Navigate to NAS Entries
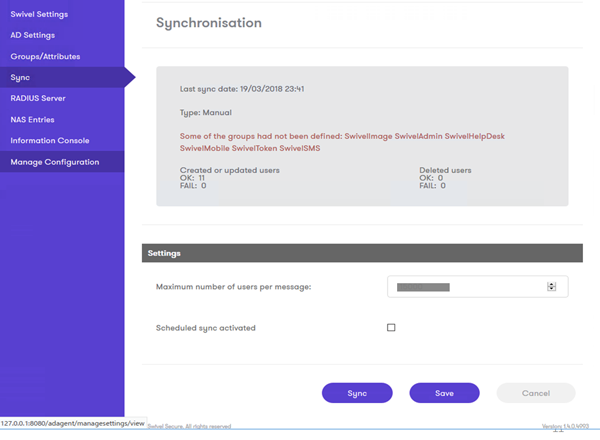The height and width of the screenshot is (440, 600). coord(33,120)
